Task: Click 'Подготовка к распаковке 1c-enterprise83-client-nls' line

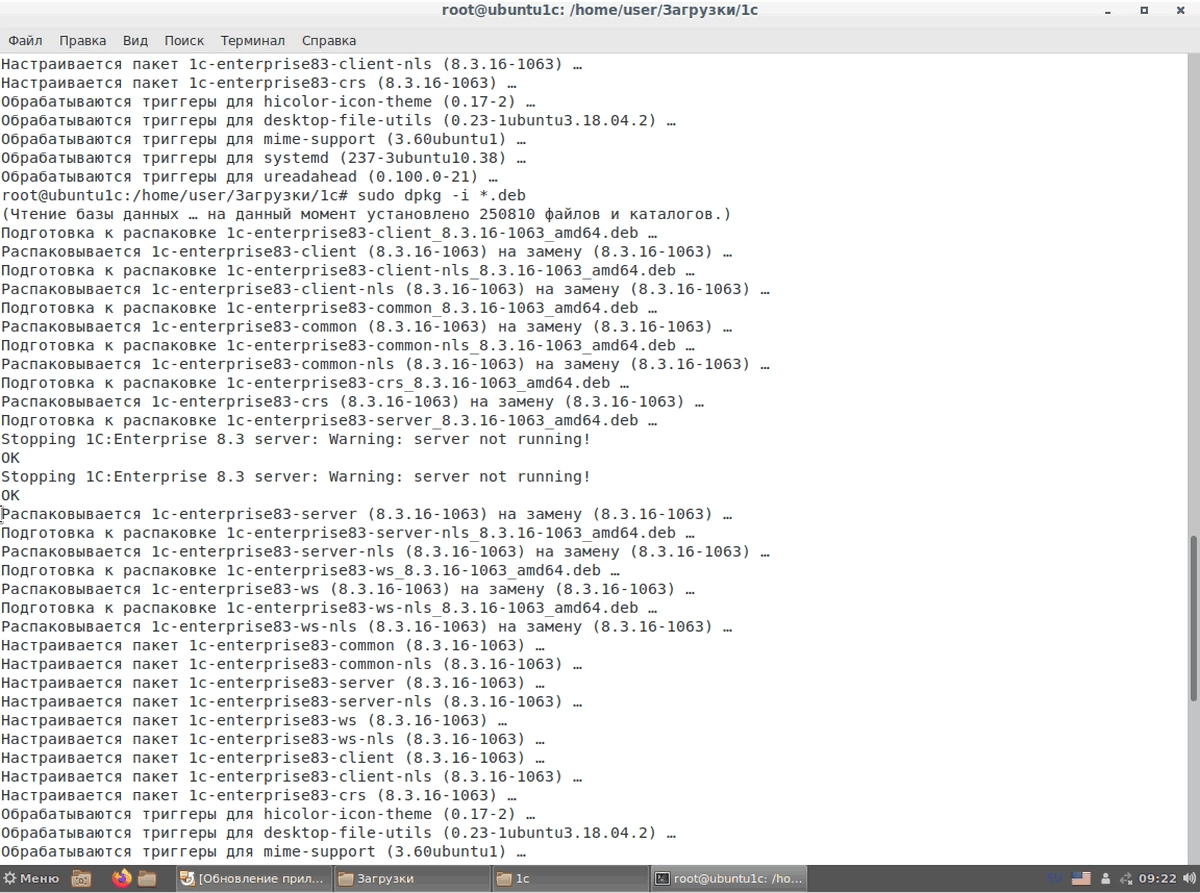Action: [x=348, y=270]
